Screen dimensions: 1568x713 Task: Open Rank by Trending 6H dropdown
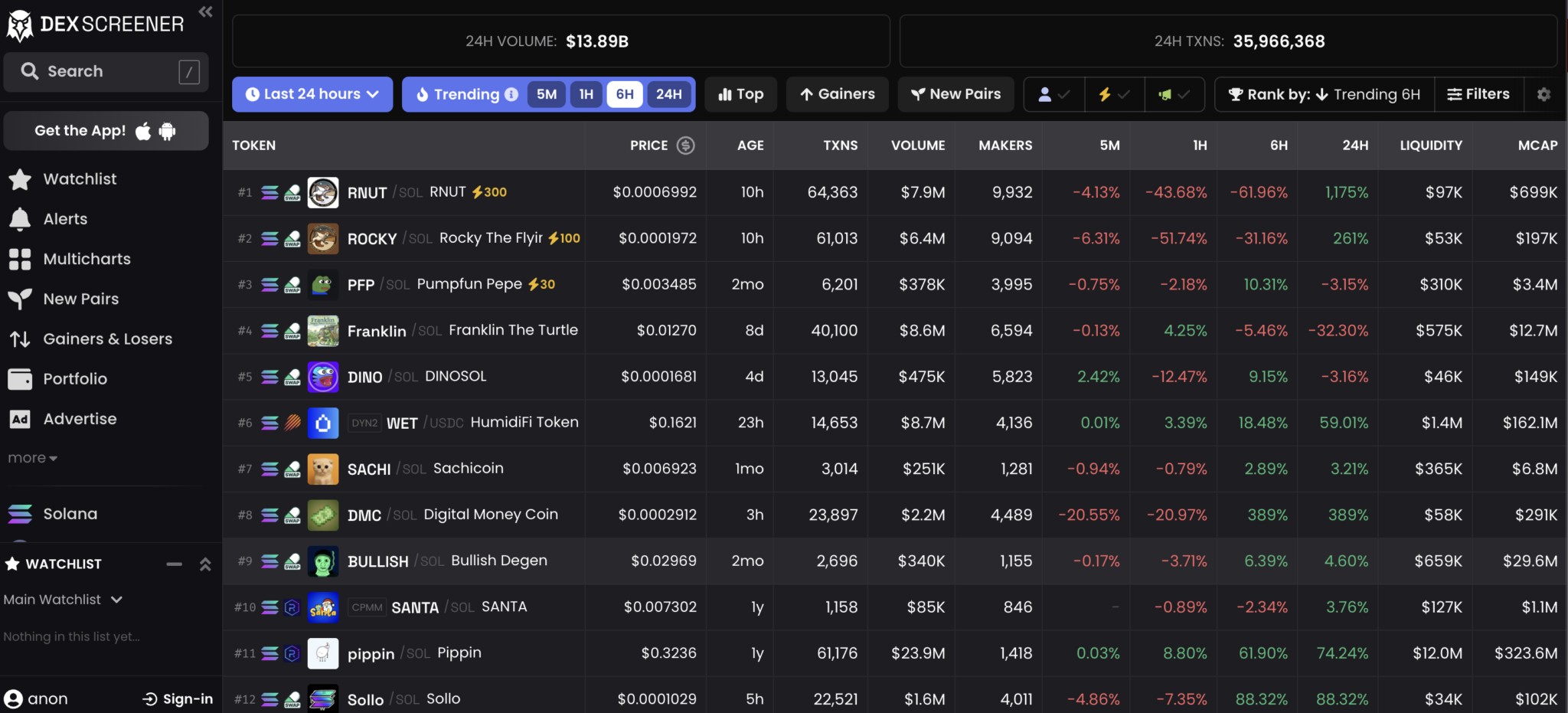[1325, 94]
